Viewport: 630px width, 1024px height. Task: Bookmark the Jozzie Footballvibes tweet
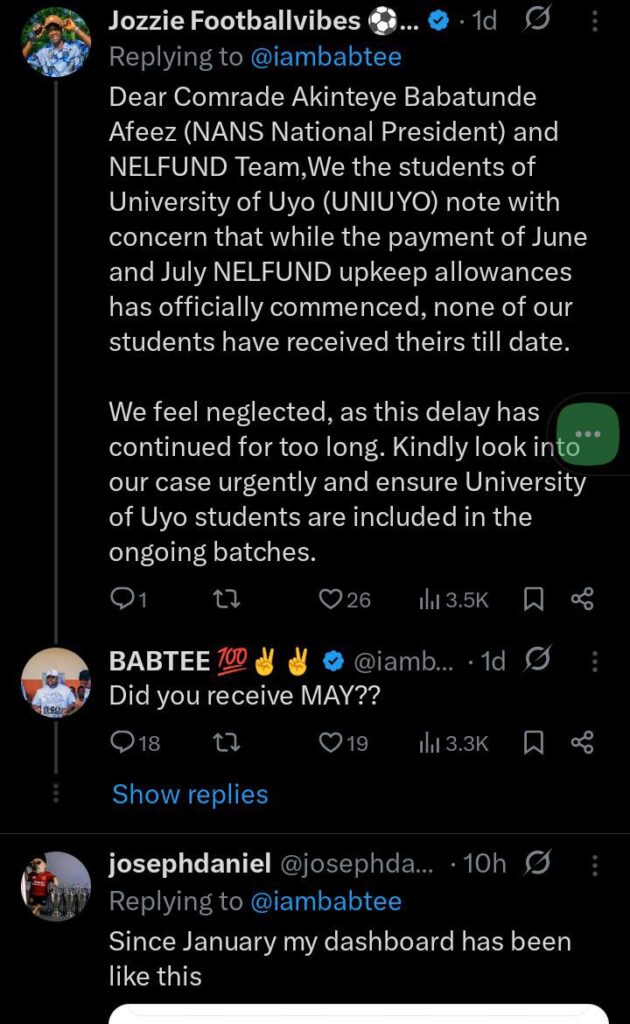tap(533, 599)
